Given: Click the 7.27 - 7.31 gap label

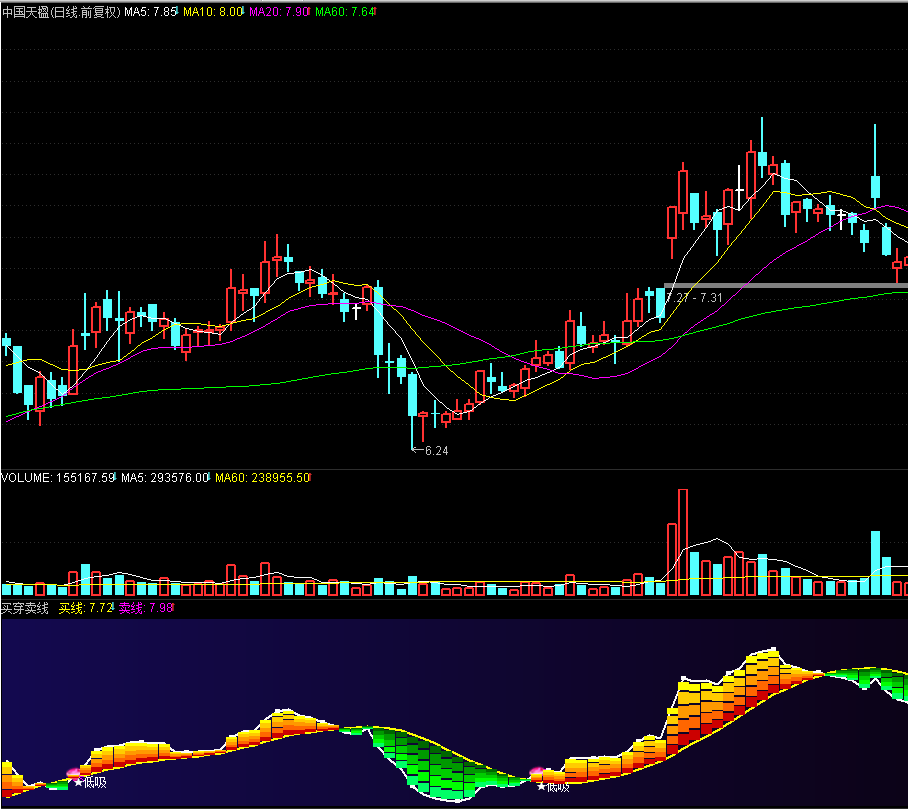Looking at the screenshot, I should coord(694,298).
